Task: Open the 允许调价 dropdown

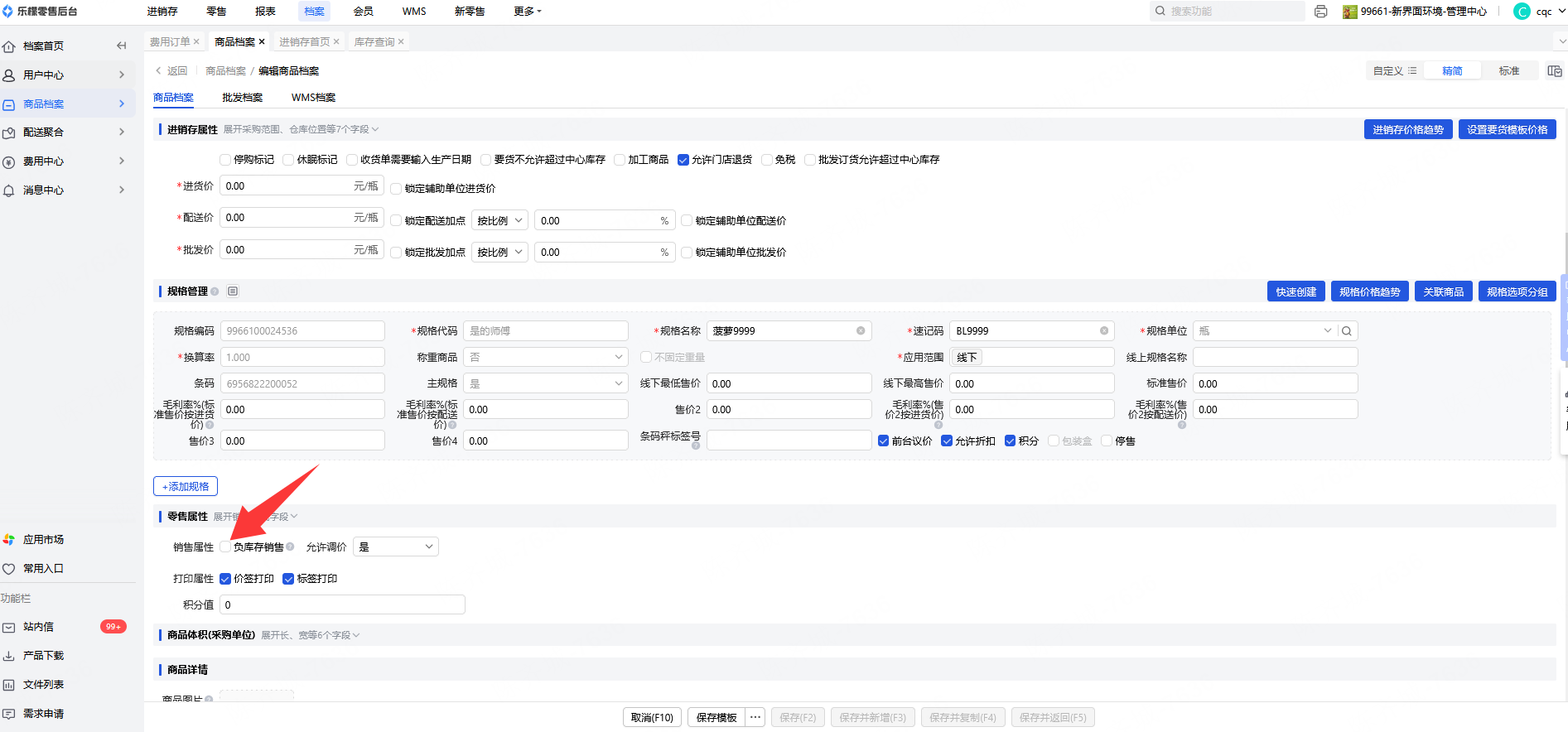Action: (396, 547)
